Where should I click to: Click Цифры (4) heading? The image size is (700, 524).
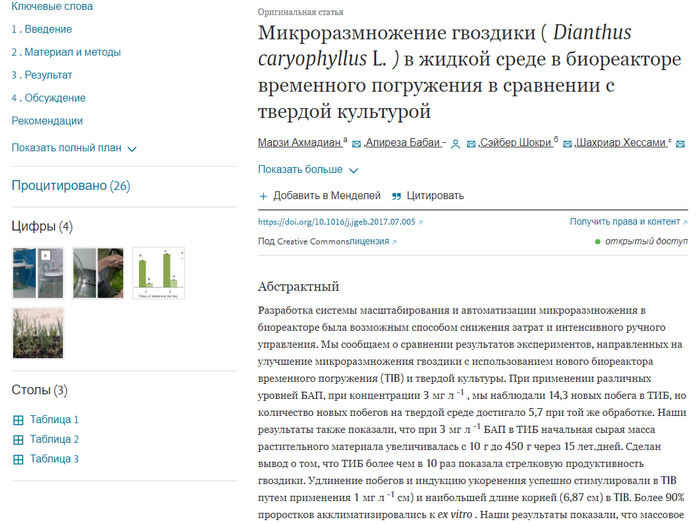click(x=42, y=226)
